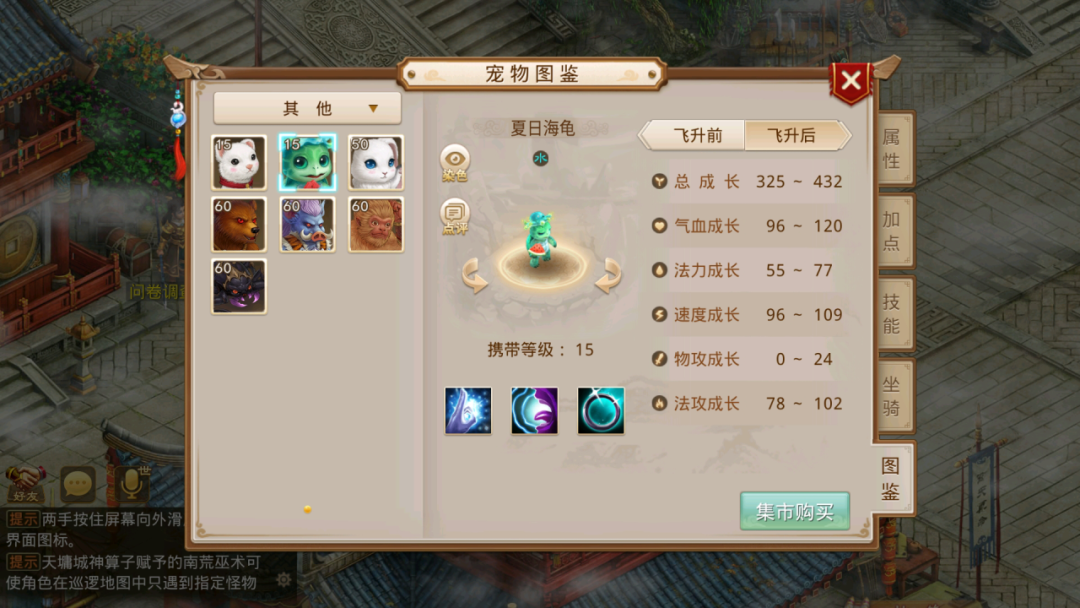The image size is (1080, 608).
Task: Select the level 60 brown bear thumbnail
Action: (x=238, y=224)
